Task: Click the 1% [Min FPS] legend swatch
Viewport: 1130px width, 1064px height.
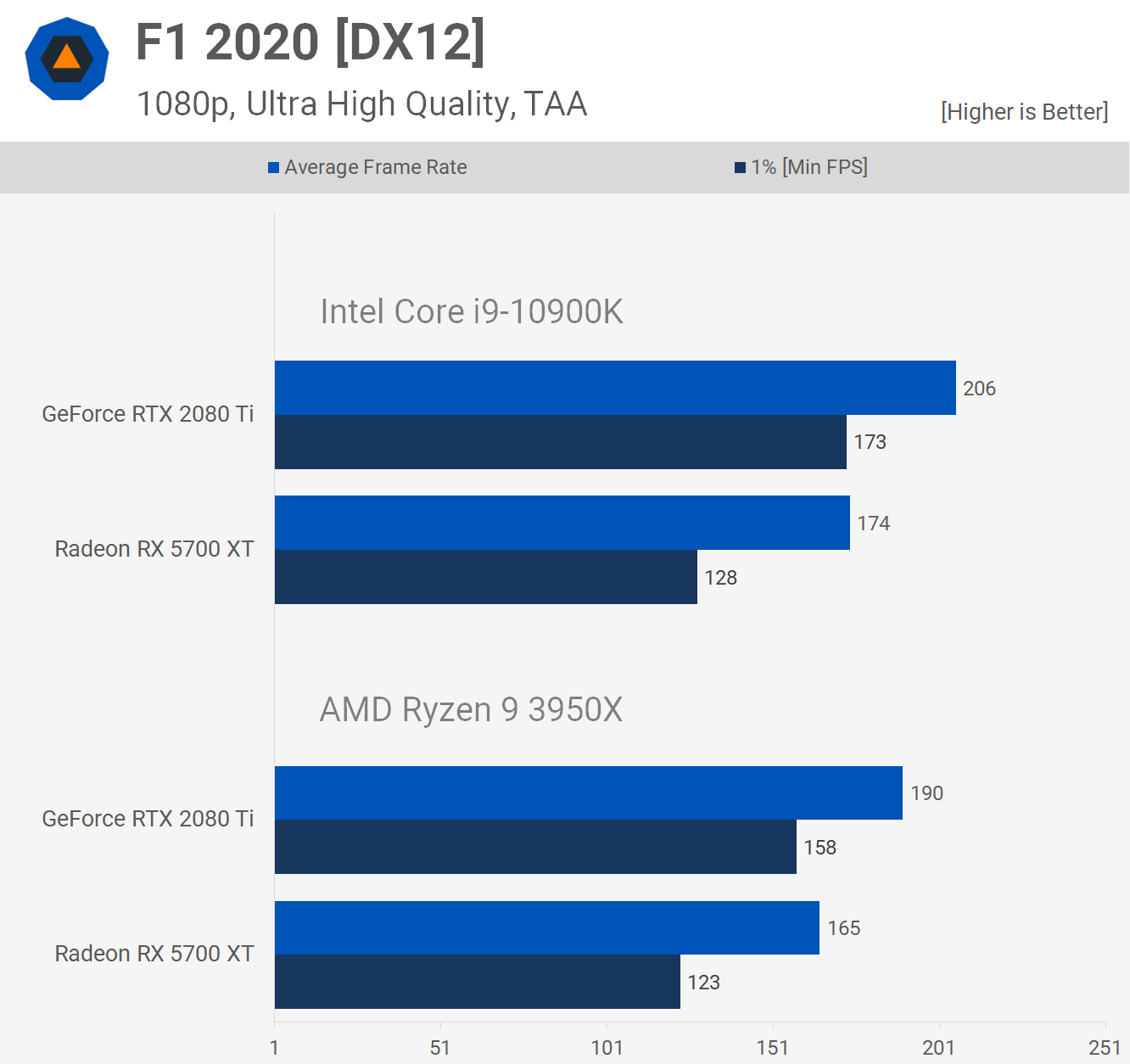Action: pyautogui.click(x=740, y=168)
